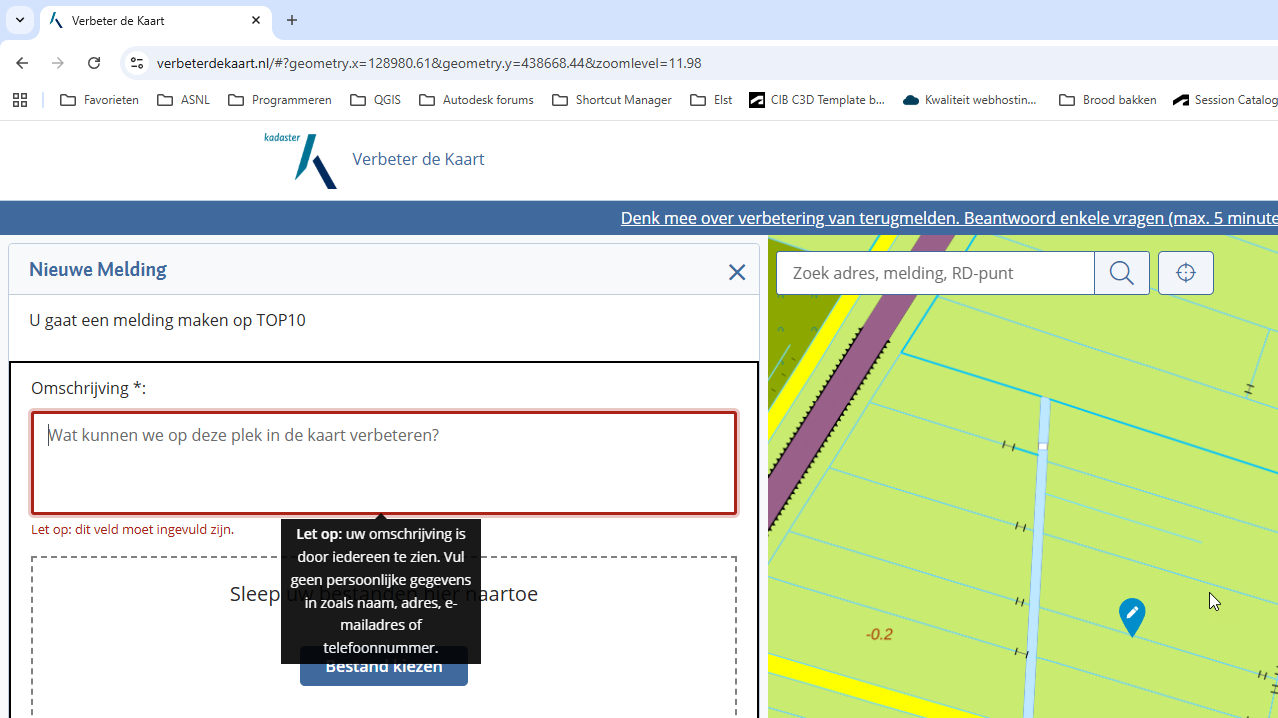Open the site information icon in address bar

137,63
